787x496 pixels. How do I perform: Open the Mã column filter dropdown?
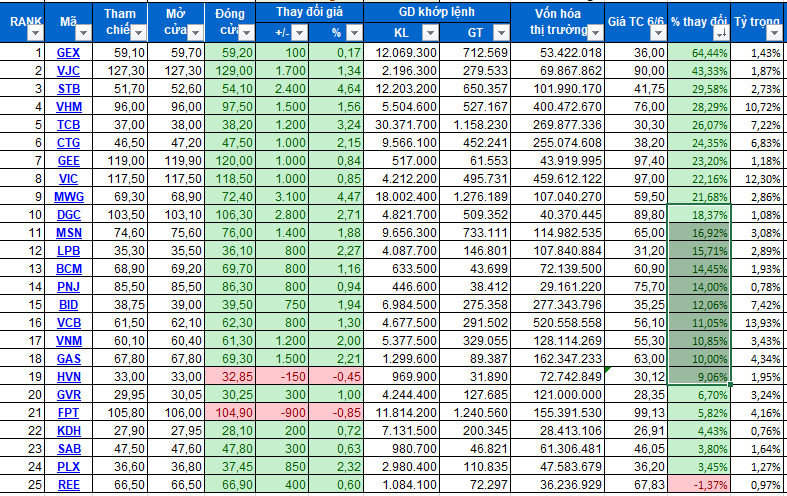pos(83,33)
